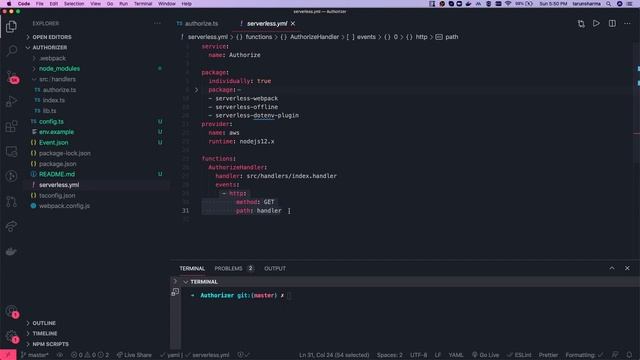
Task: Open Docker view in activity bar
Action: pyautogui.click(x=11, y=251)
